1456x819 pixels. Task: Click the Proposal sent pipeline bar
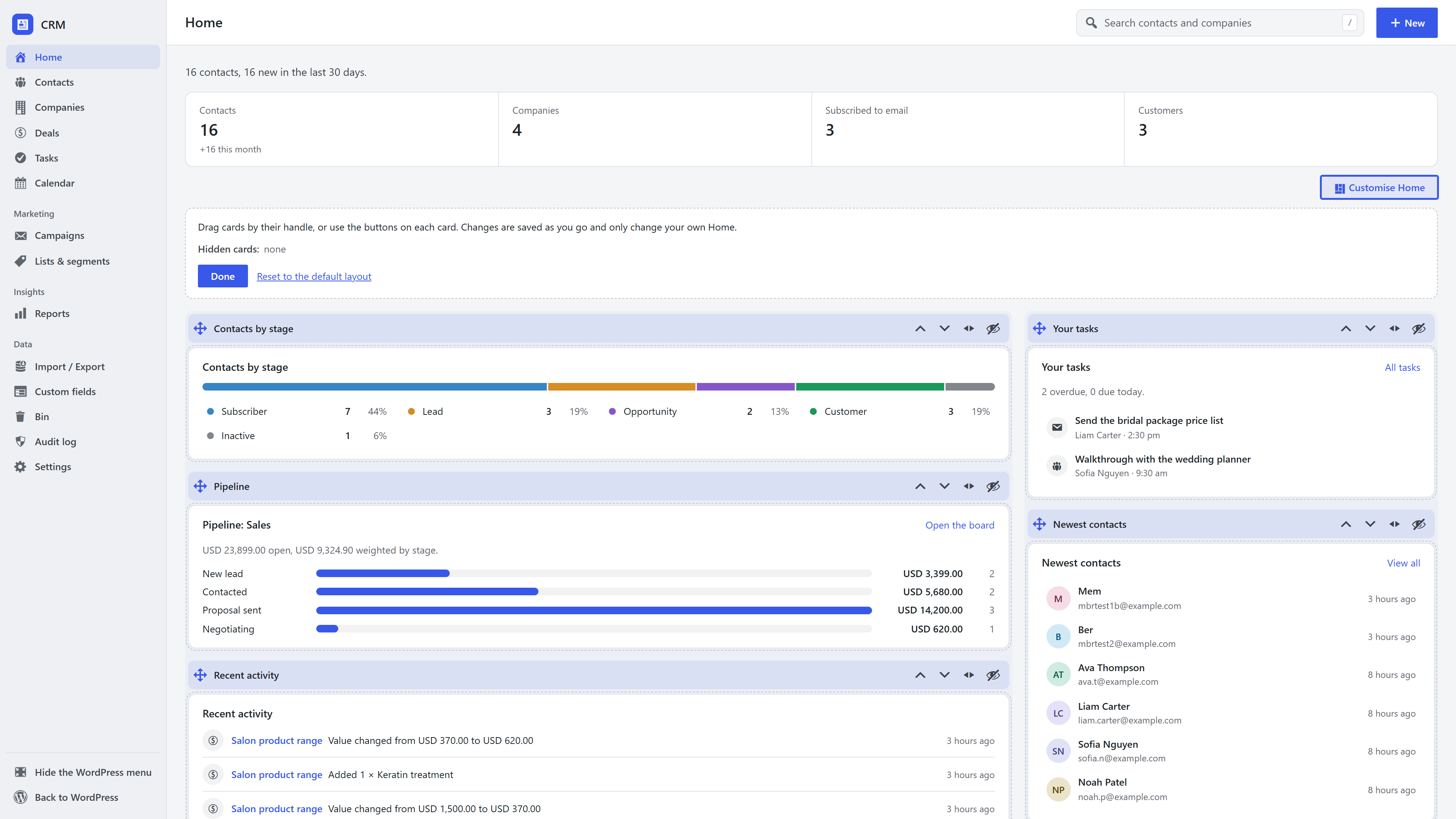593,610
